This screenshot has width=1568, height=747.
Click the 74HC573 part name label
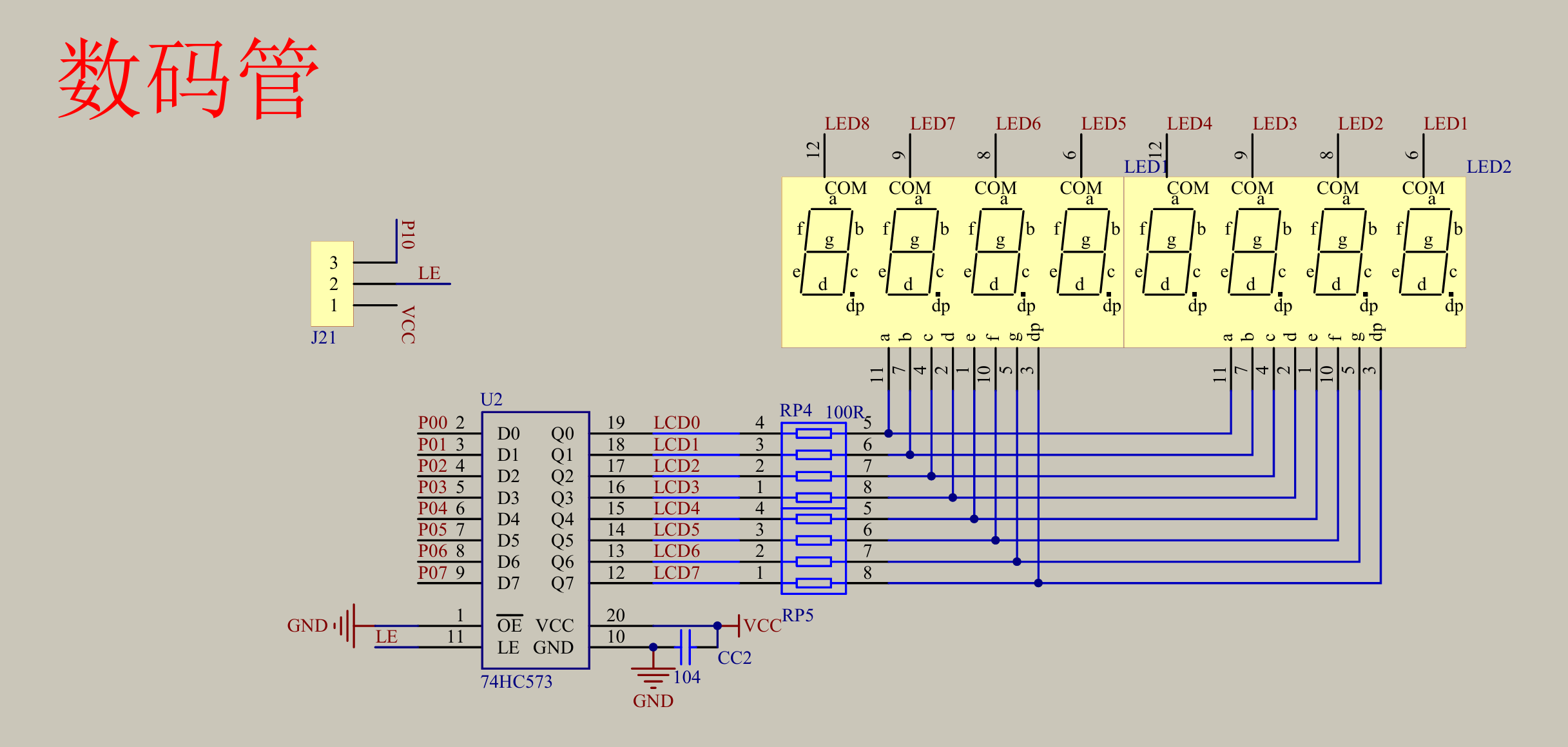[516, 682]
